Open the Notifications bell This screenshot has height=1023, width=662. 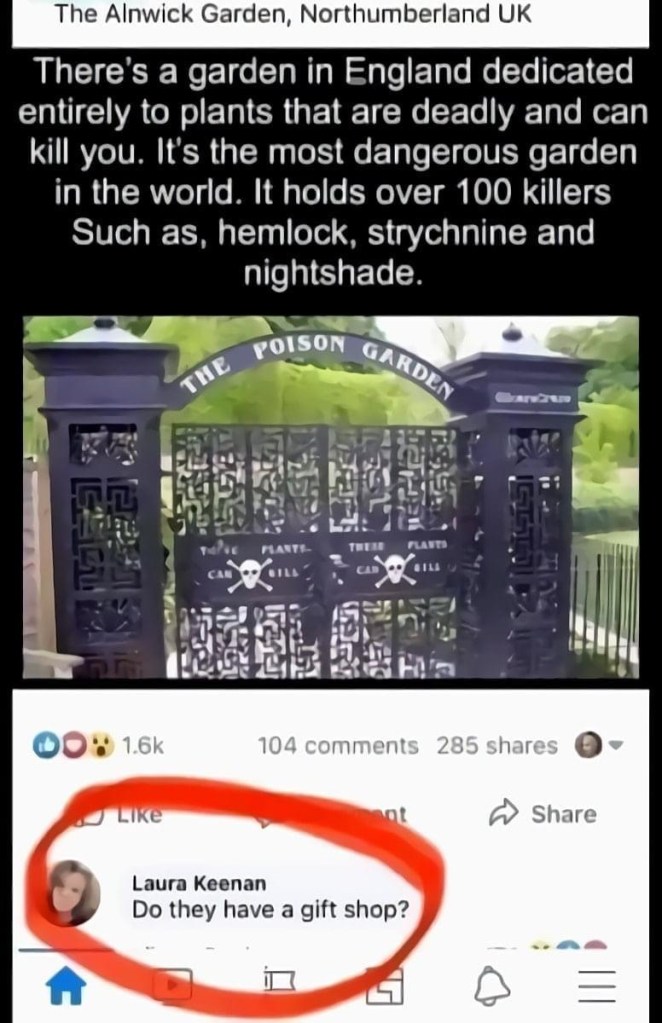(492, 985)
